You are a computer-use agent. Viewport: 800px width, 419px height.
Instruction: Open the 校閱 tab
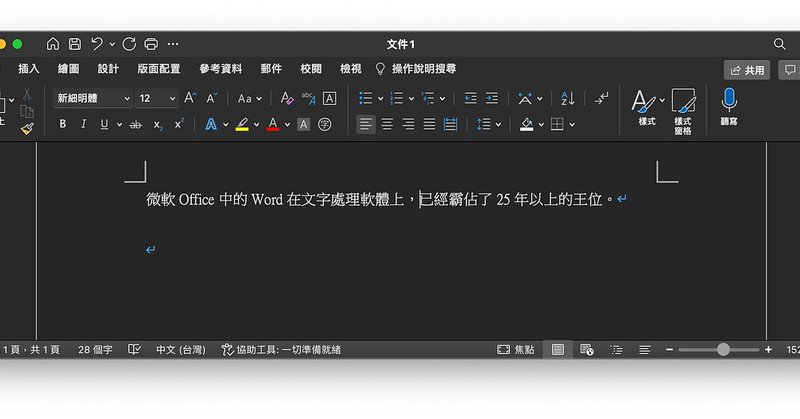pos(311,68)
